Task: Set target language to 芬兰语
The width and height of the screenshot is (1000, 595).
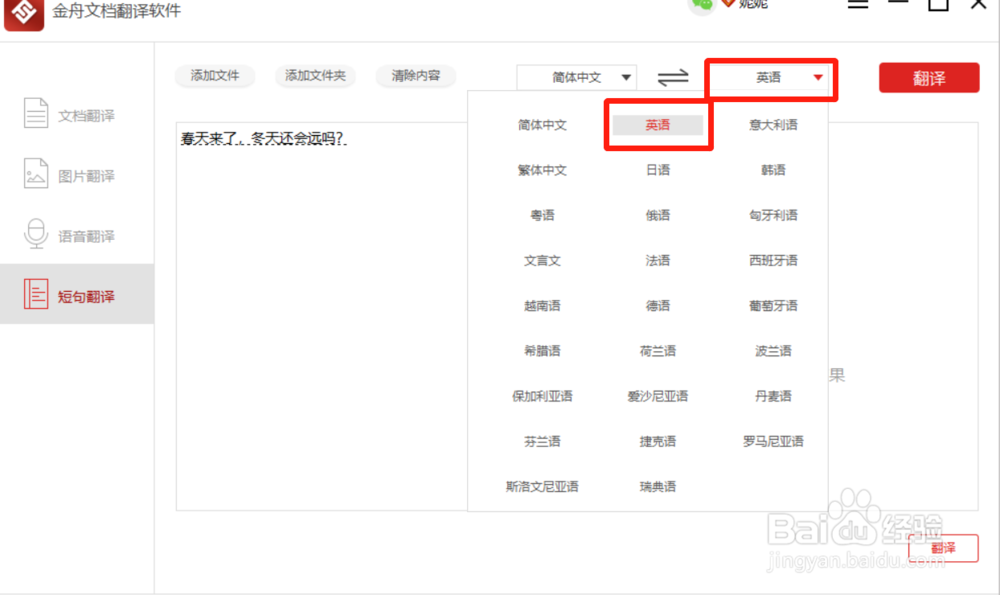Action: point(542,442)
